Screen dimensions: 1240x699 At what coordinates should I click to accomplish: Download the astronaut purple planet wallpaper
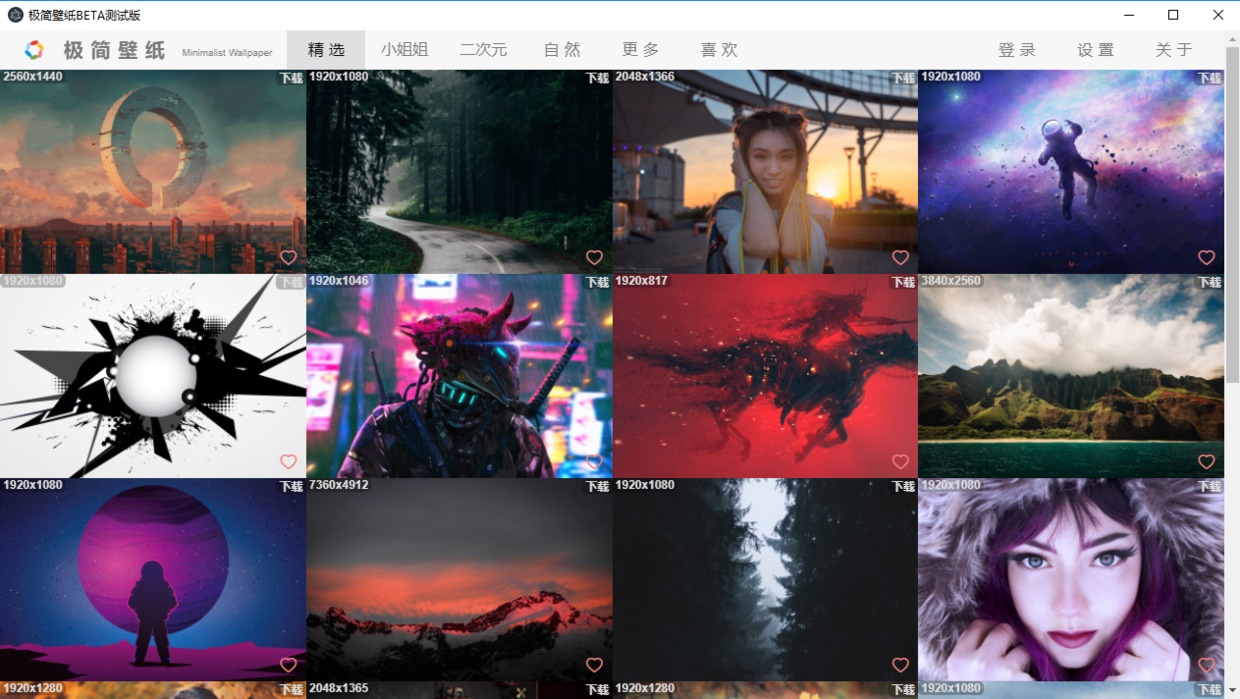291,486
